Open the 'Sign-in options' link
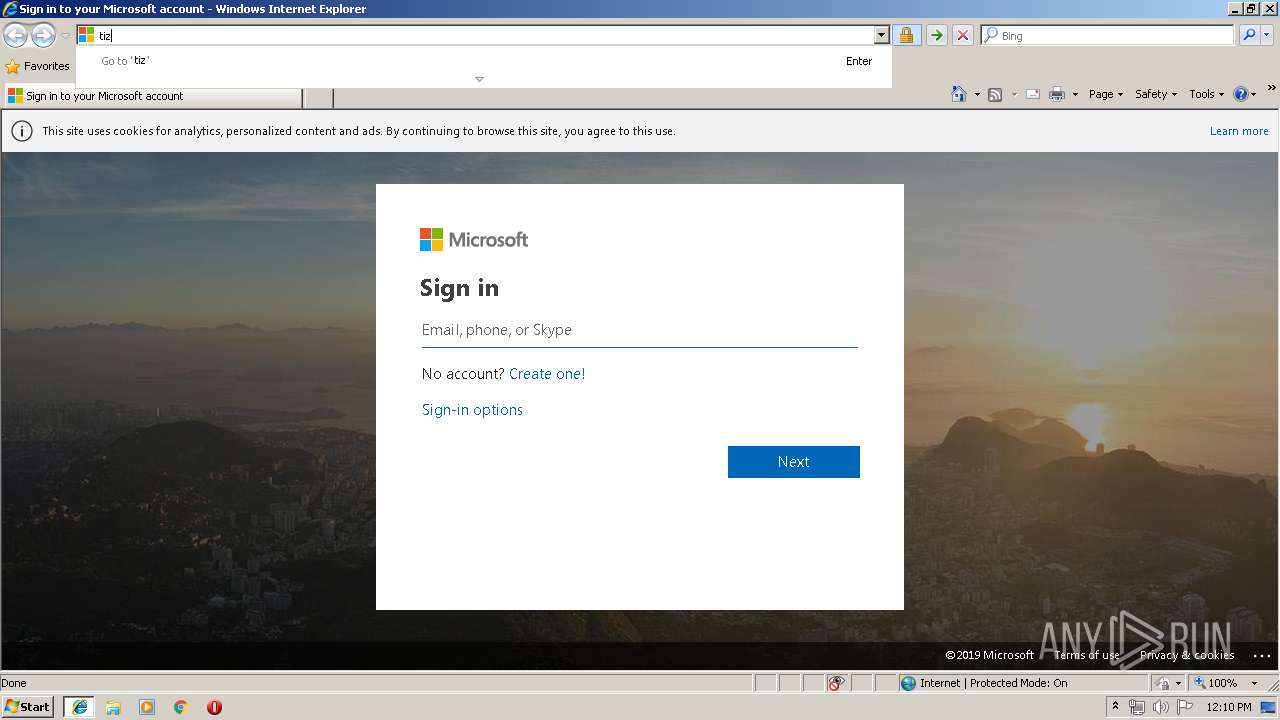Viewport: 1280px width, 720px height. [x=472, y=410]
